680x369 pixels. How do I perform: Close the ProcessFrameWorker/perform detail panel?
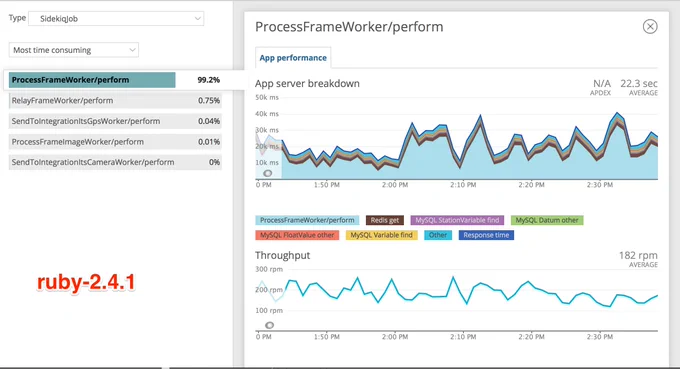pyautogui.click(x=650, y=26)
